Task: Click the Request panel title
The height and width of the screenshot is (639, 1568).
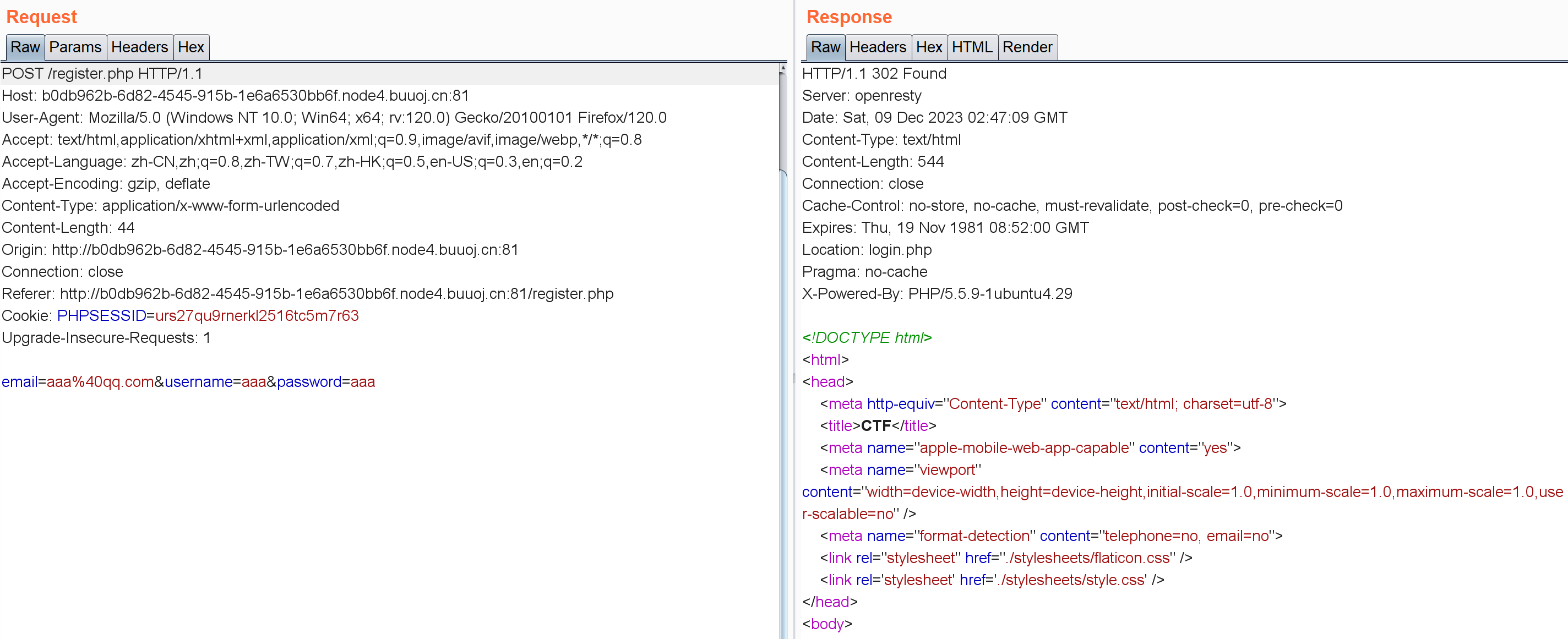Action: [x=41, y=17]
